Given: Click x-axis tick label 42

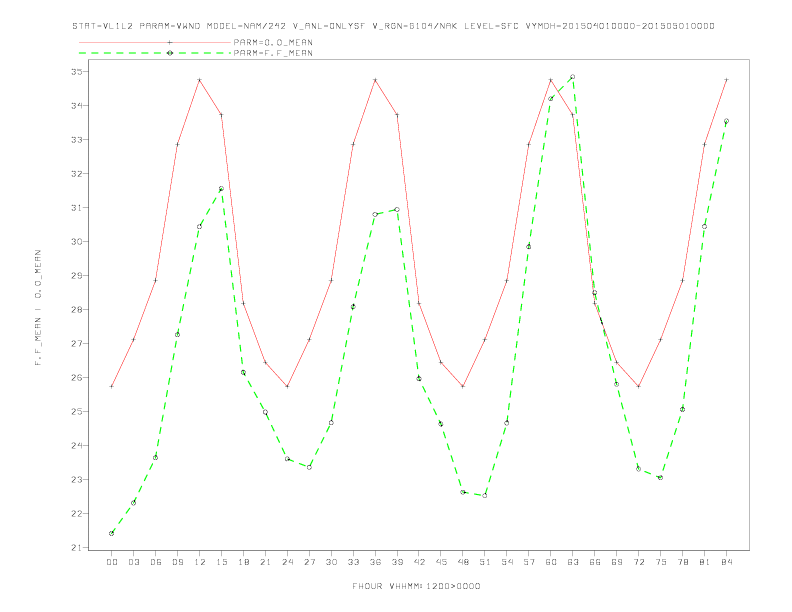Looking at the screenshot, I should (x=419, y=562).
